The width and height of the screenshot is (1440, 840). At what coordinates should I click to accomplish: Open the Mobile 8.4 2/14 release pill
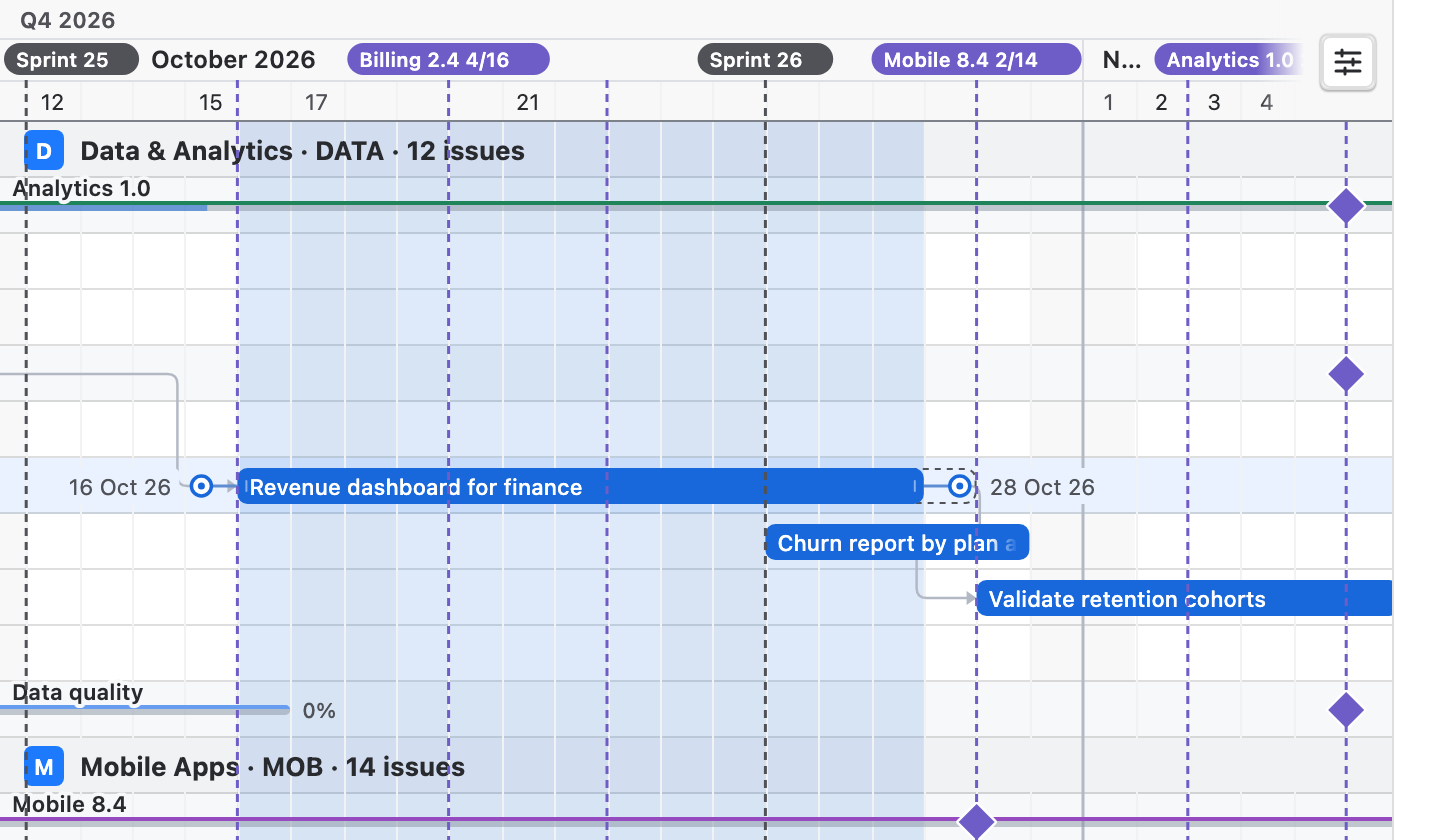click(x=976, y=60)
